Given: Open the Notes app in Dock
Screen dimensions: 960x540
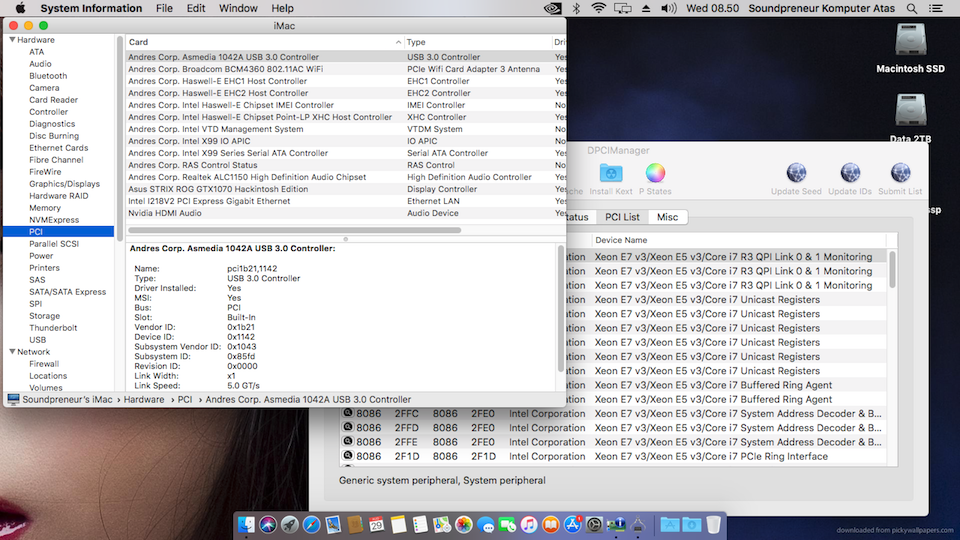Looking at the screenshot, I should click(399, 525).
